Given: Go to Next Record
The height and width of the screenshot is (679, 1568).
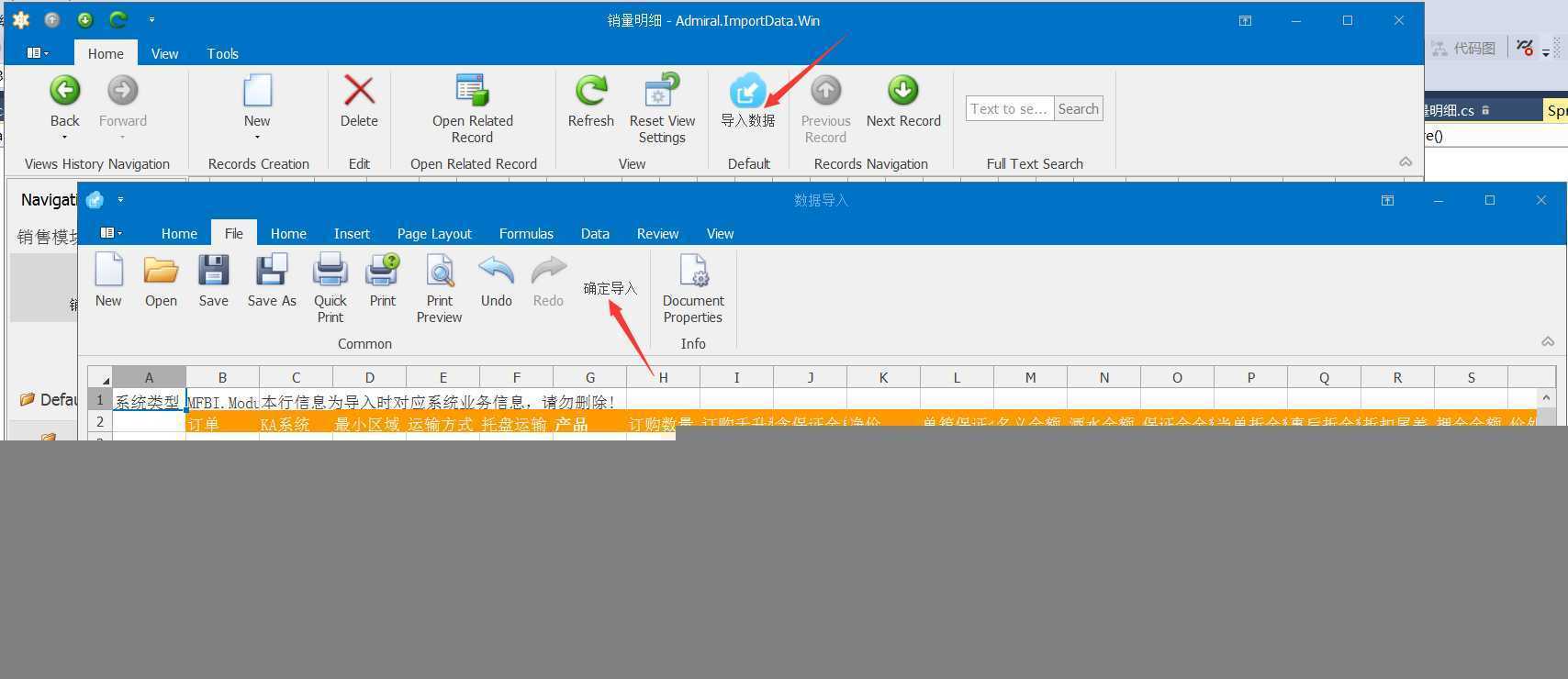Looking at the screenshot, I should tap(903, 91).
